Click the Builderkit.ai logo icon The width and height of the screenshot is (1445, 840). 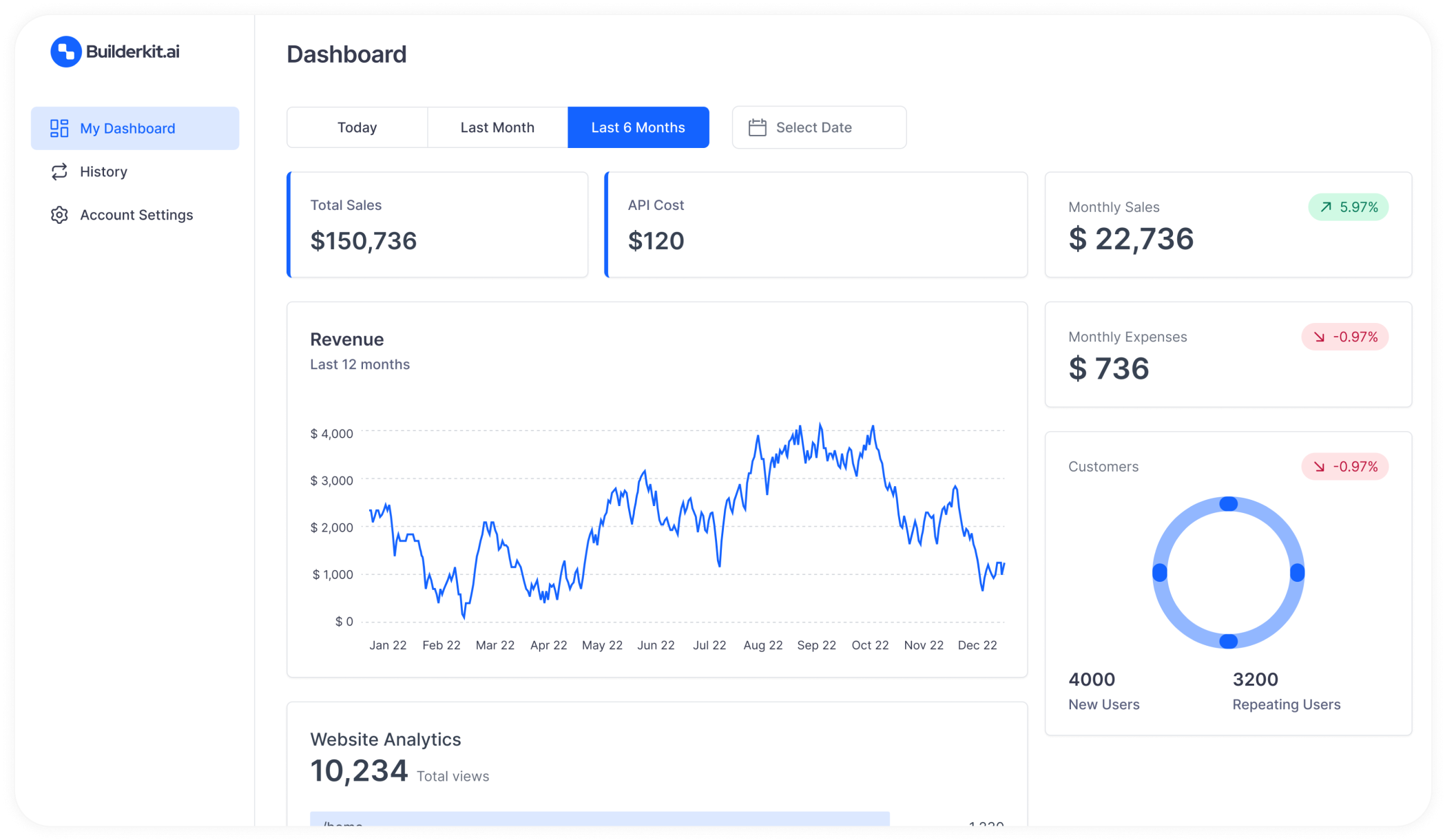click(66, 52)
